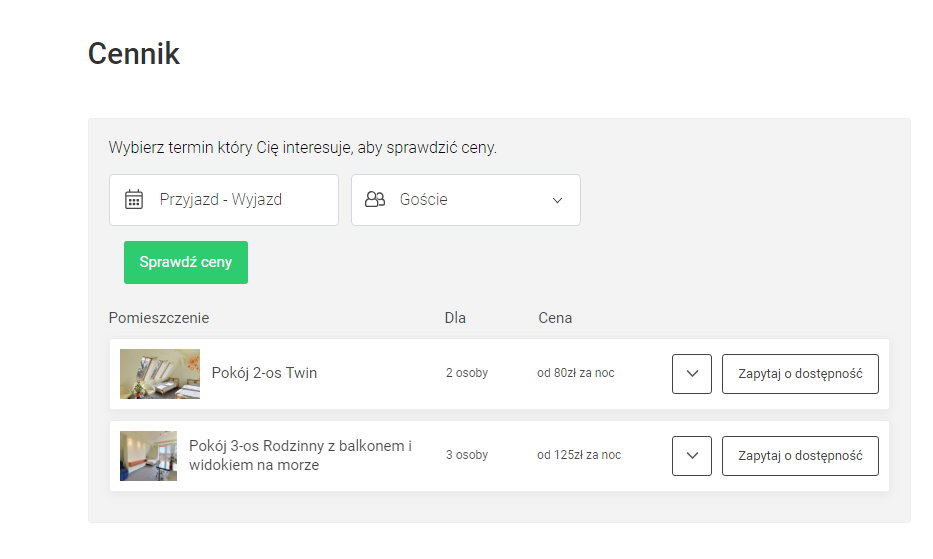Click the Dla column header
This screenshot has width=933, height=559.
point(455,318)
